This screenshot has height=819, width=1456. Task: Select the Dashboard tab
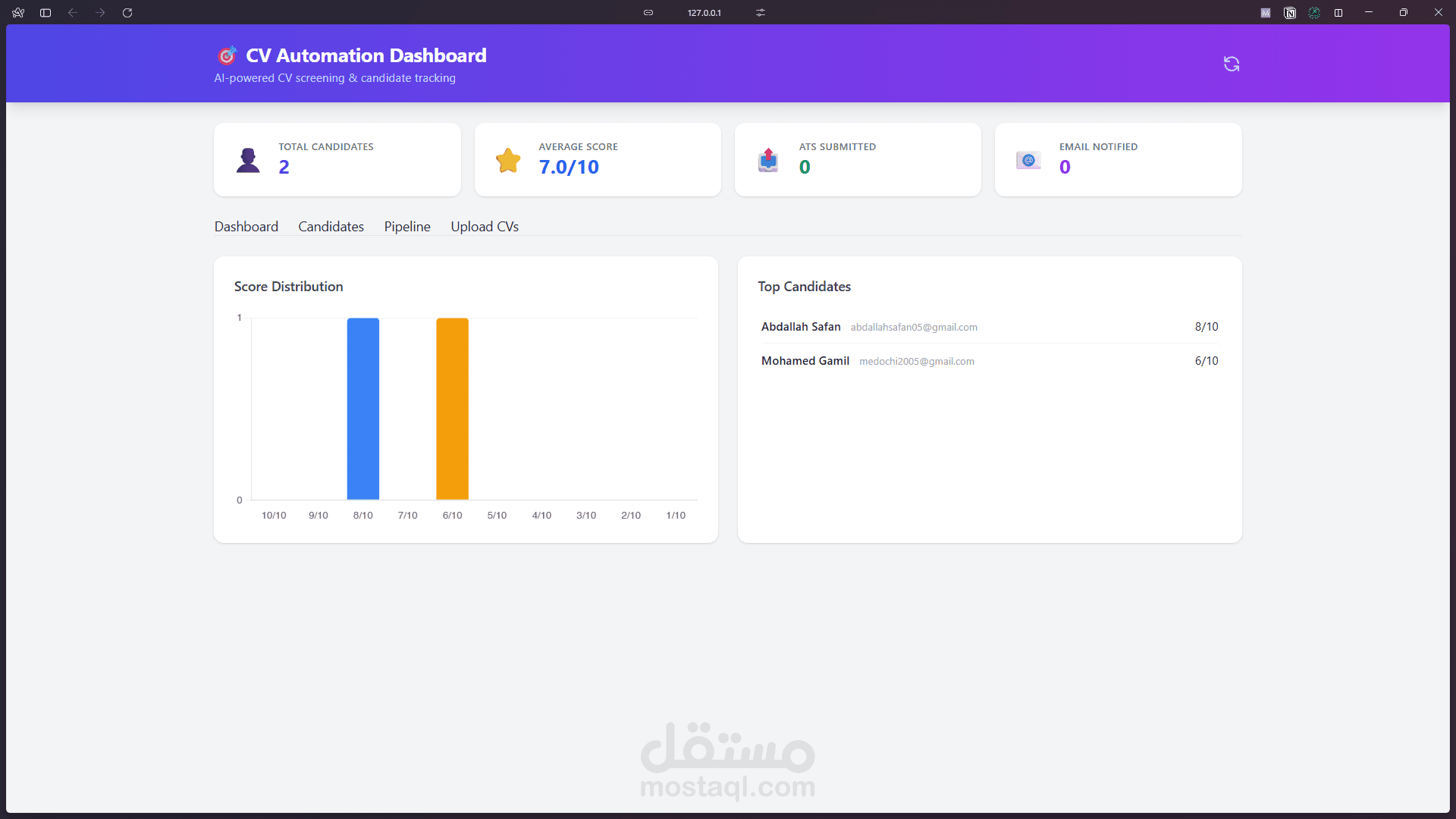[246, 227]
